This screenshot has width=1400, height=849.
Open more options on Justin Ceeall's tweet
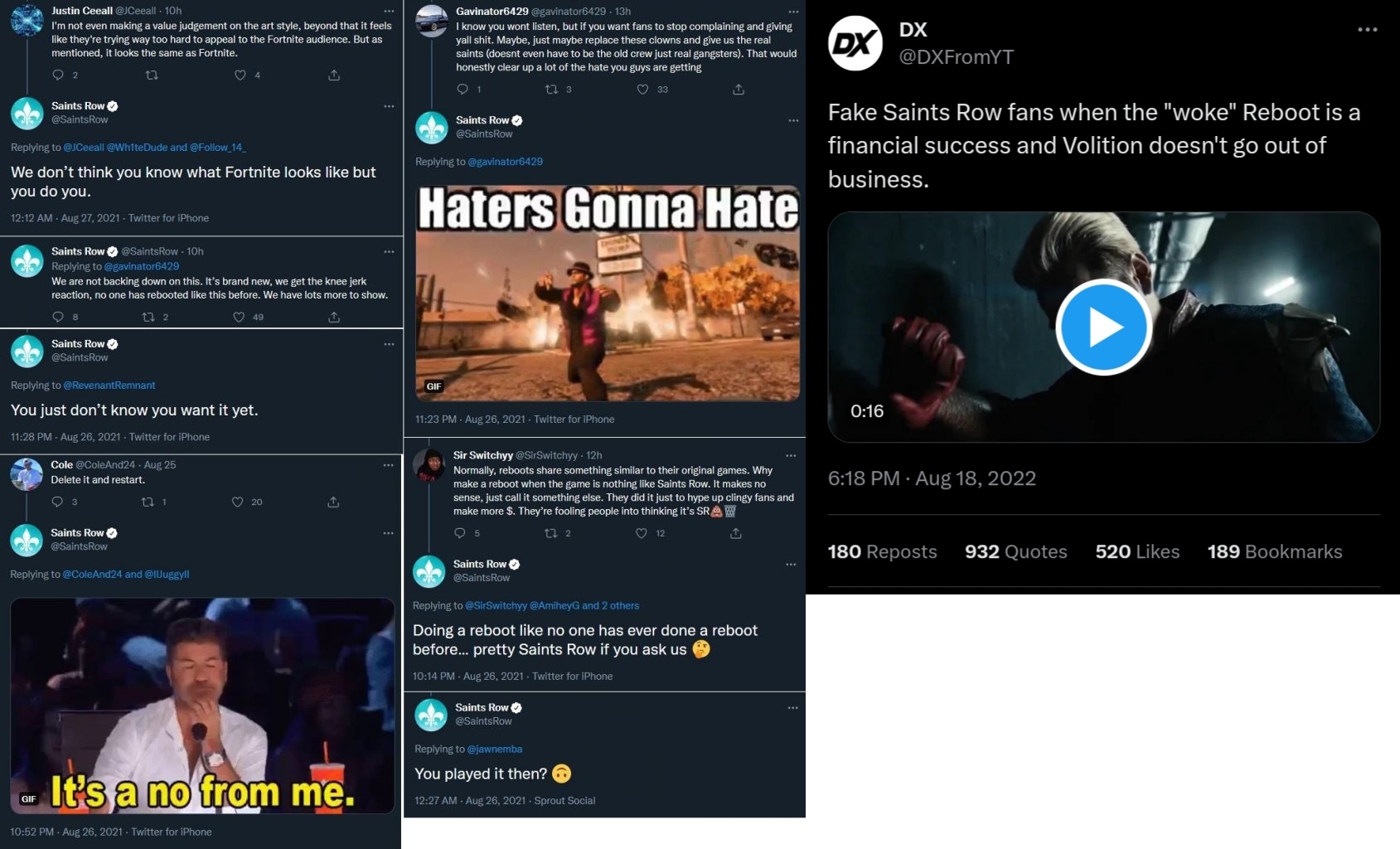(388, 11)
